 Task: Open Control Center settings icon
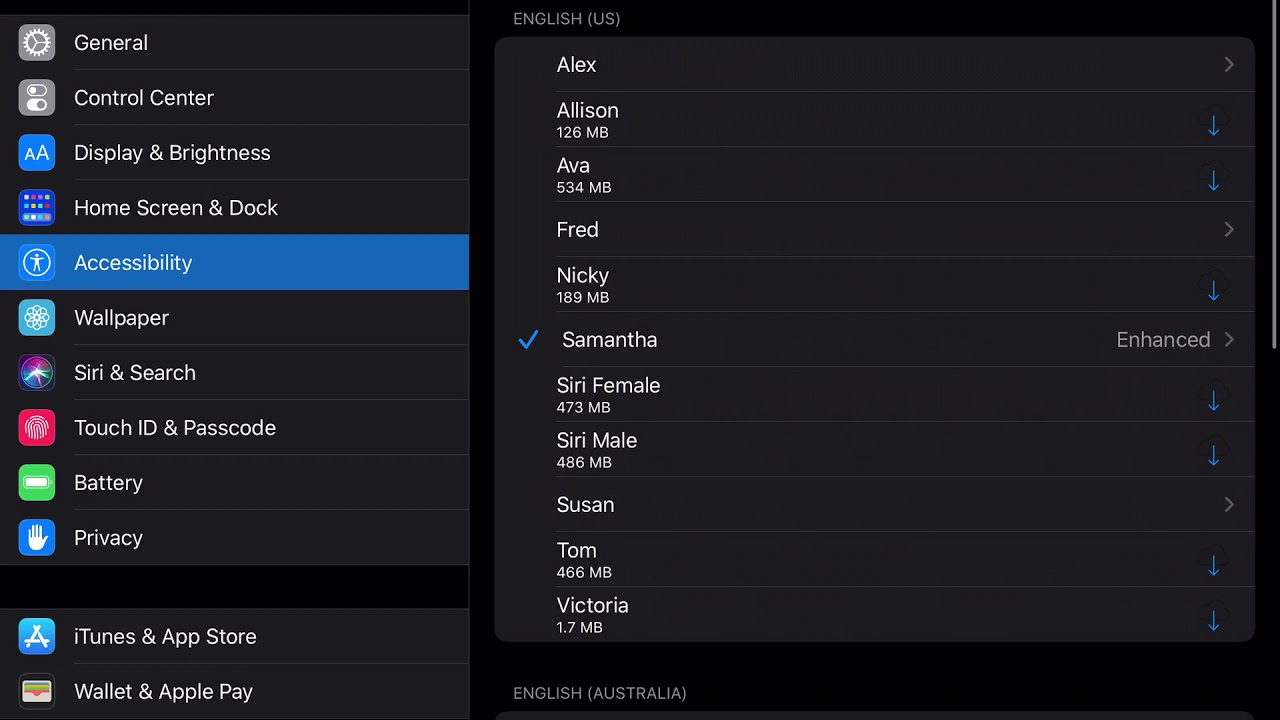point(37,98)
